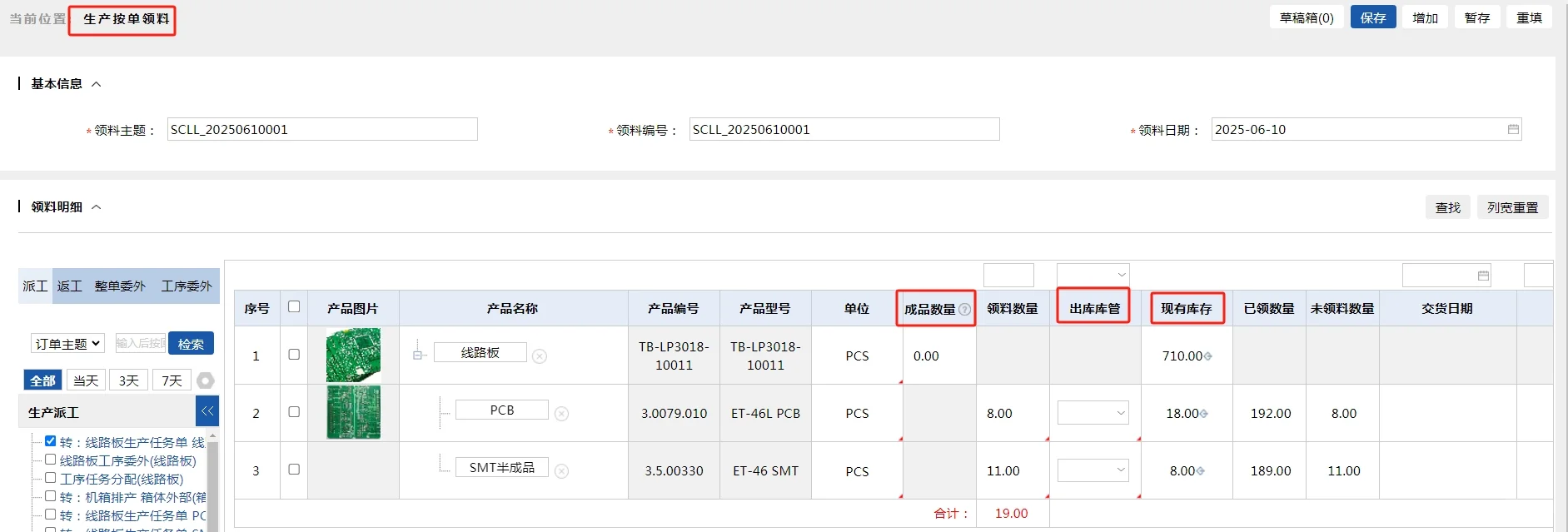Screen dimensions: 1568x532
Task: Clear the 线路板 product with x icon
Action: pyautogui.click(x=540, y=356)
